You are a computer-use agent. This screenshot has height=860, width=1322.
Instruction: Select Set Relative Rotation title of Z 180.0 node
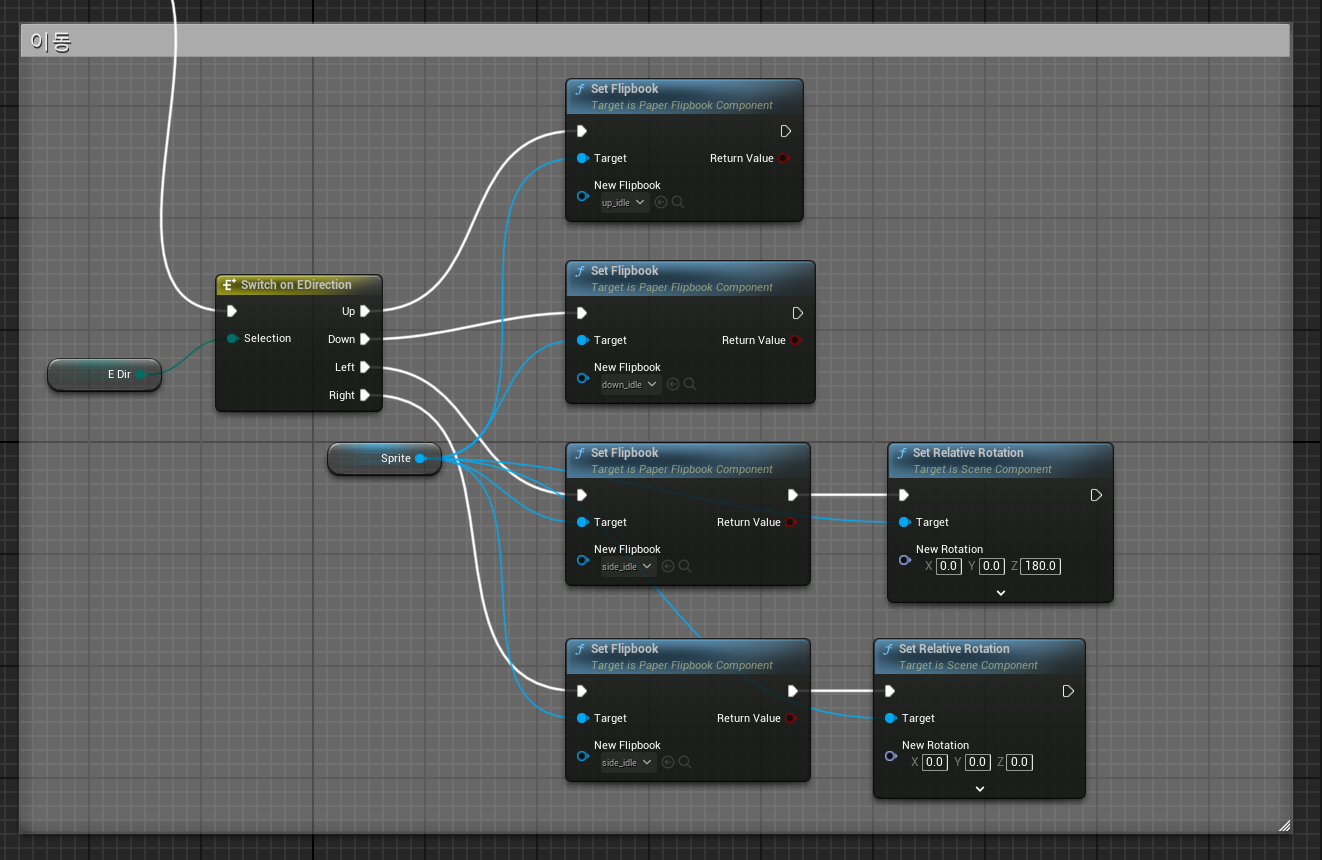[968, 453]
